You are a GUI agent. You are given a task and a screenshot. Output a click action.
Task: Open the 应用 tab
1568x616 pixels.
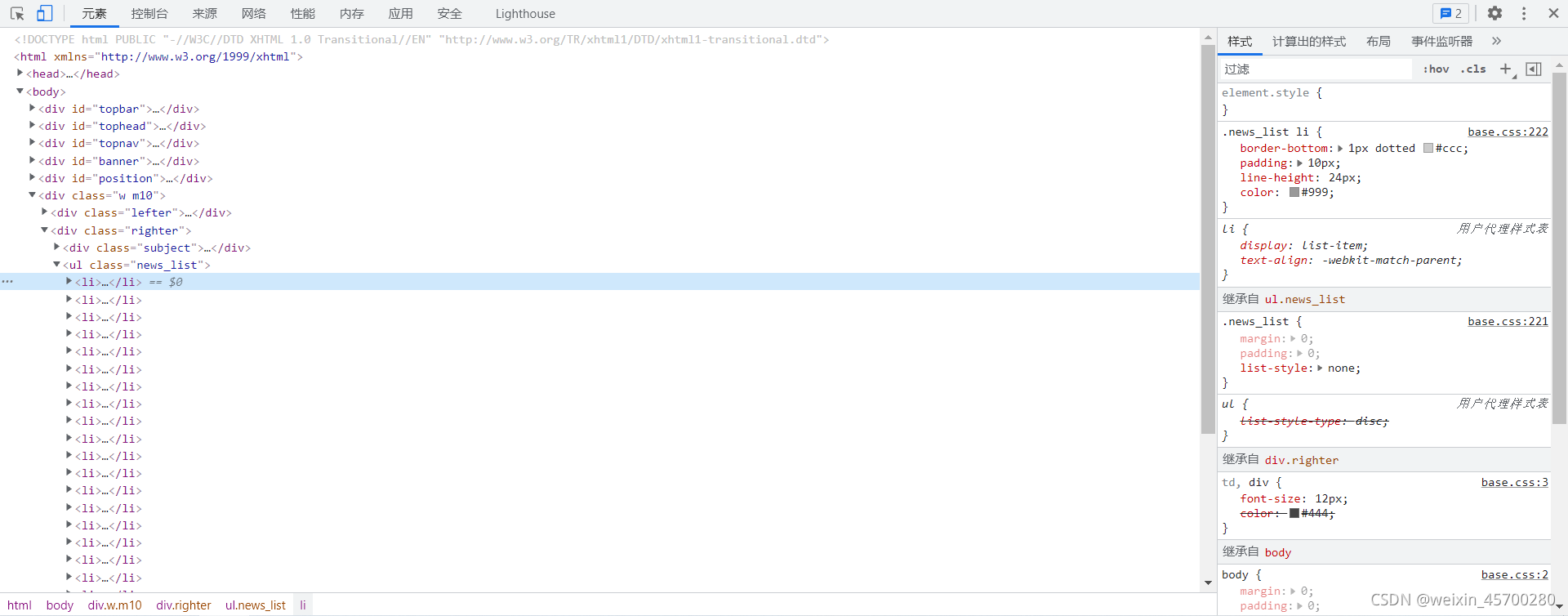[401, 14]
